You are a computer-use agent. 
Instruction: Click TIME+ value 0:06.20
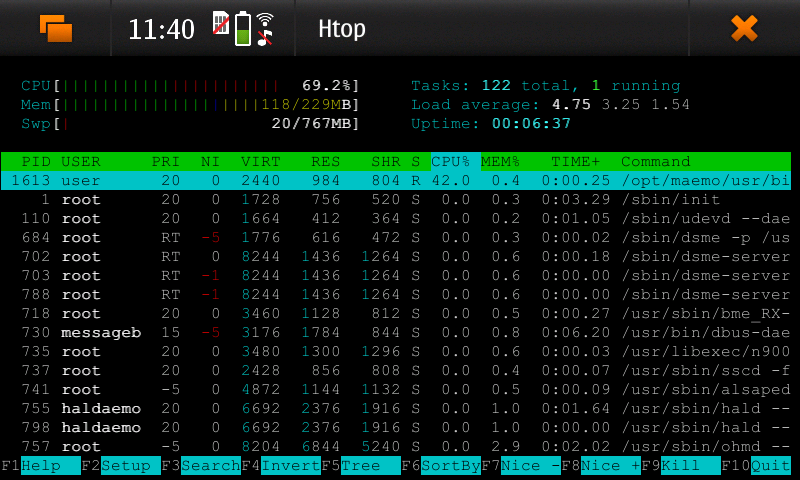576,333
